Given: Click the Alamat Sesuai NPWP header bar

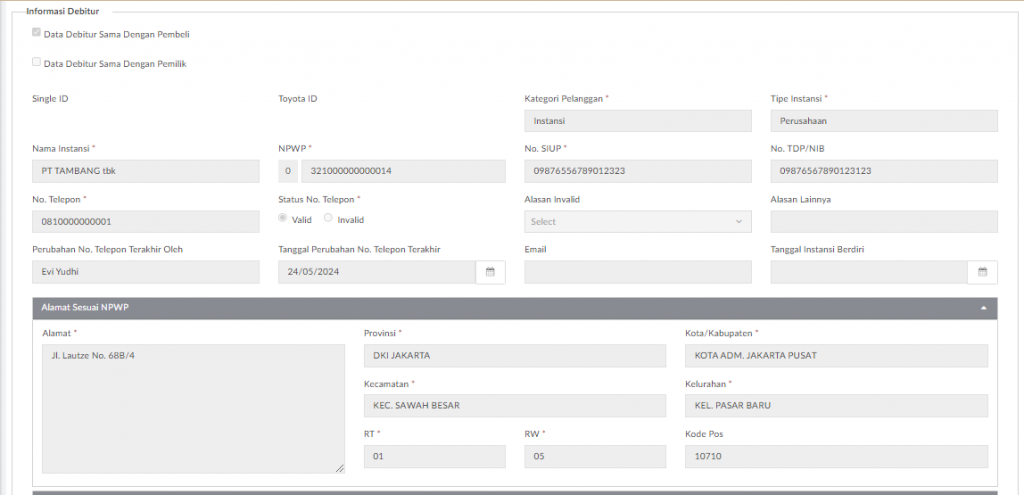Looking at the screenshot, I should pyautogui.click(x=515, y=308).
